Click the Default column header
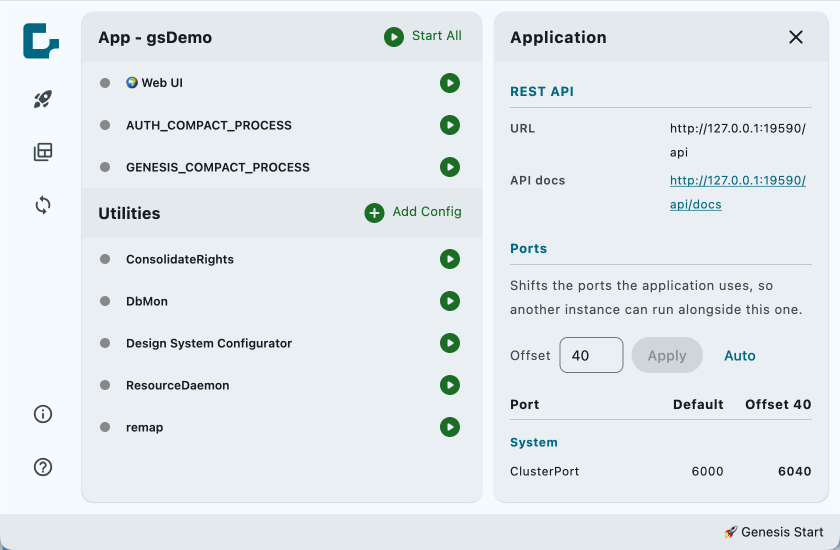The width and height of the screenshot is (840, 550). pyautogui.click(x=698, y=404)
